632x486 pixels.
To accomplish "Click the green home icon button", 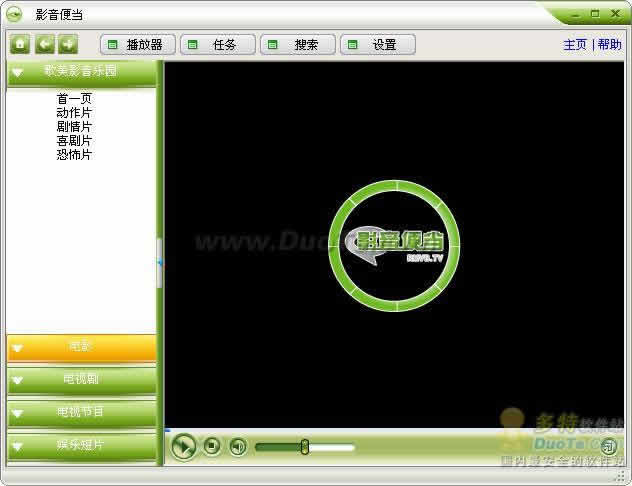I will (x=20, y=44).
